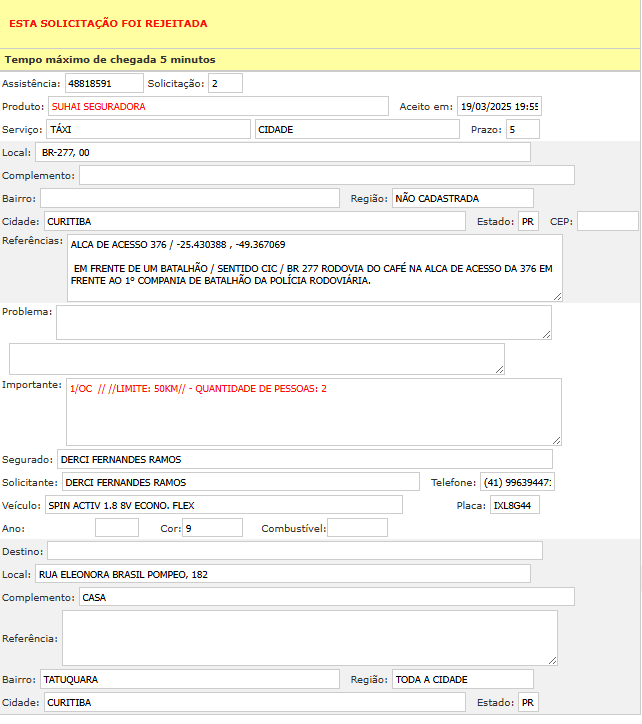The height and width of the screenshot is (724, 642).
Task: Click the Importante text area with red text
Action: point(314,411)
